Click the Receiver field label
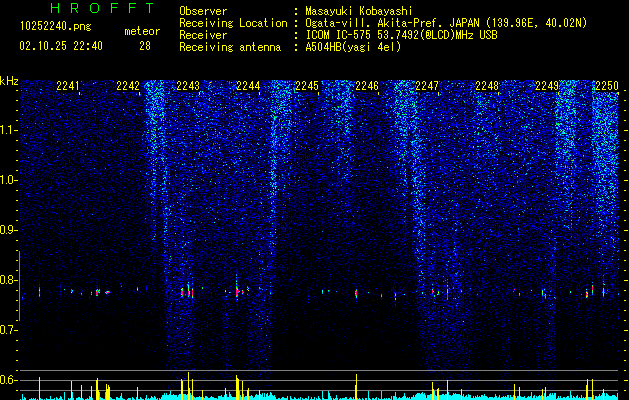This screenshot has height=400, width=629. tap(203, 35)
